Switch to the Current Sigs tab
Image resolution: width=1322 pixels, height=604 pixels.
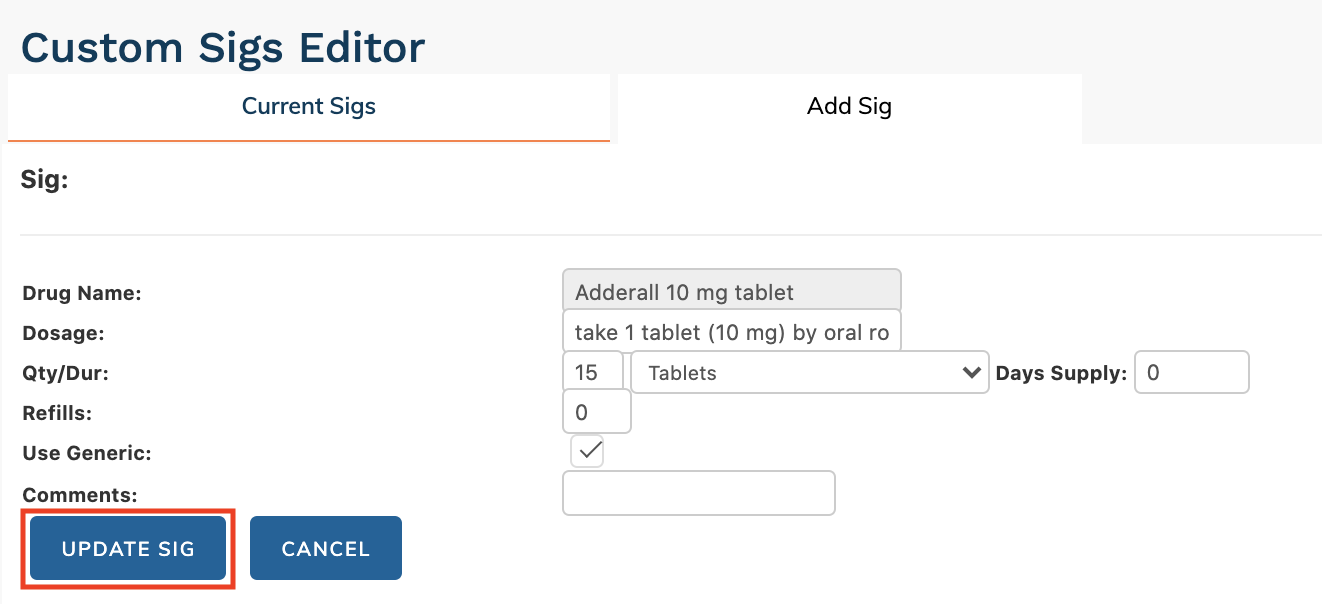(x=308, y=106)
